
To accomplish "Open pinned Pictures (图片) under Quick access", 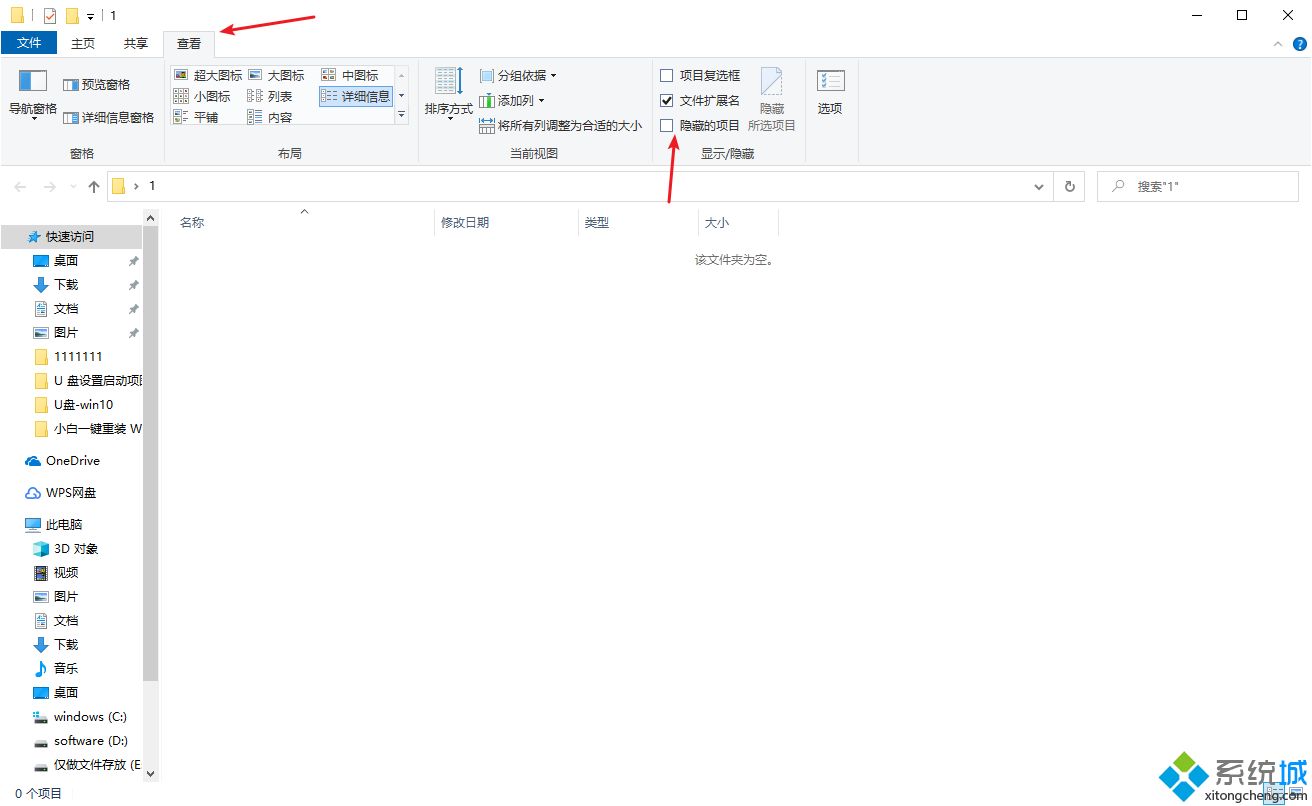I will (66, 333).
